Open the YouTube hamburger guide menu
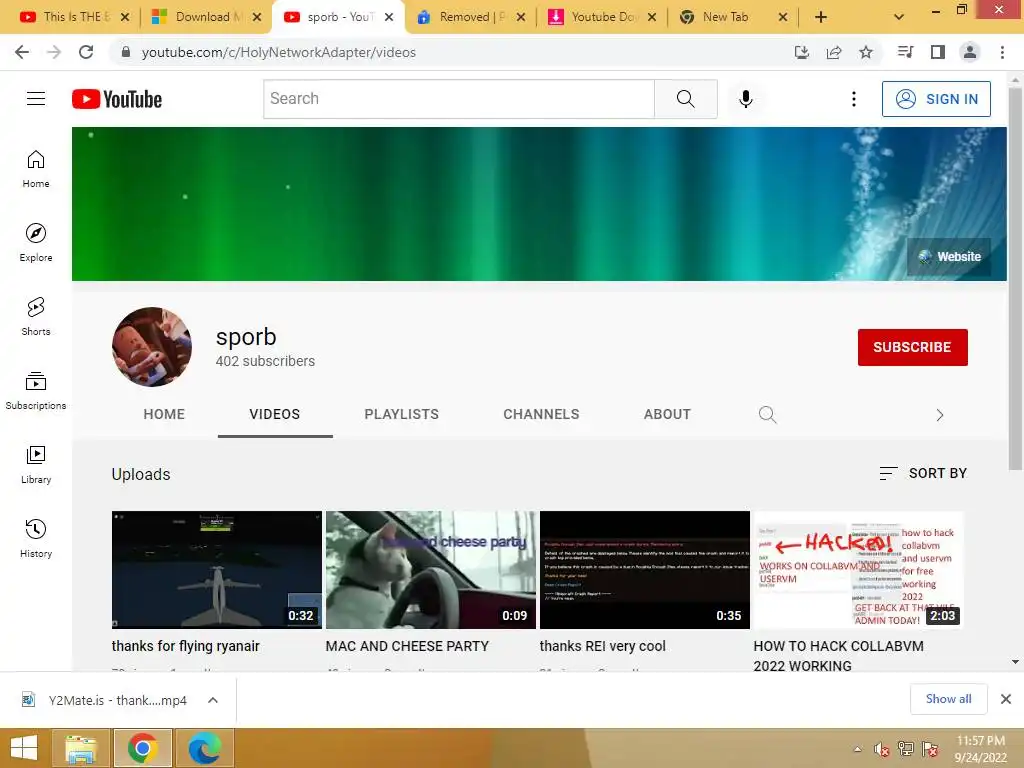The width and height of the screenshot is (1024, 768). (x=36, y=99)
